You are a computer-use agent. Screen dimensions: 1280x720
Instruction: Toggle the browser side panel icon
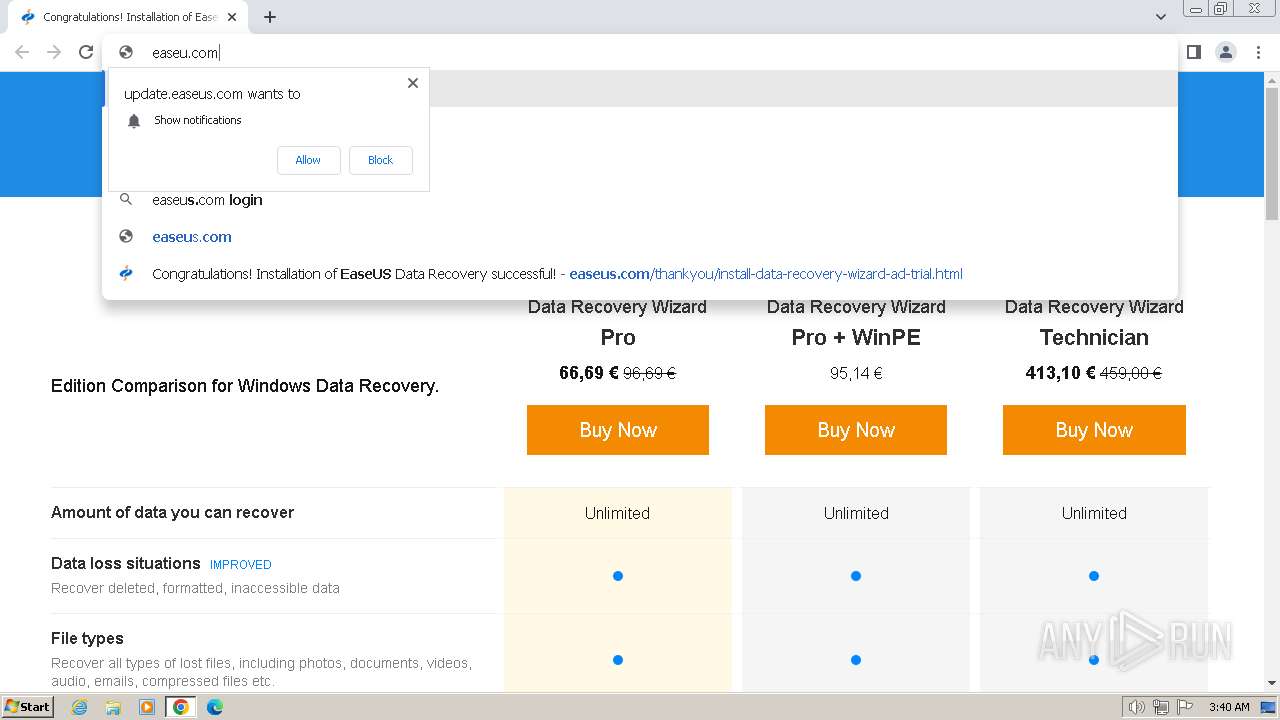click(1193, 52)
